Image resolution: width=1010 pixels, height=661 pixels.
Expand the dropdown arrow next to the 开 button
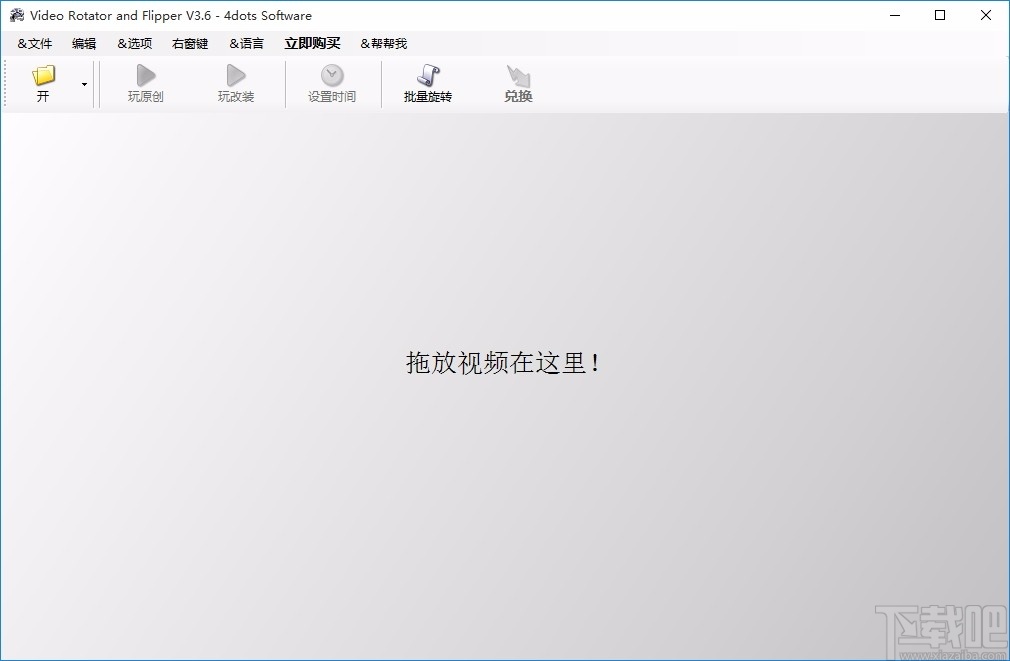click(x=84, y=85)
